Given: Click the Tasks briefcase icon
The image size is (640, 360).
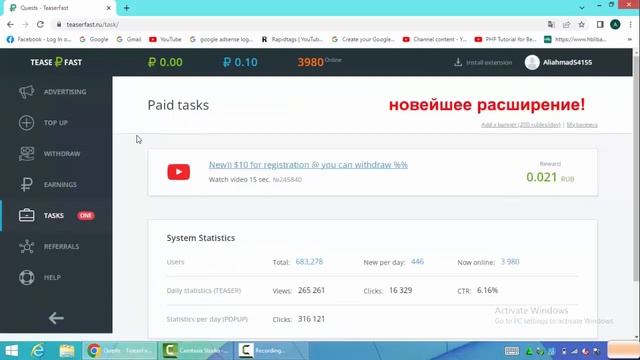Looking at the screenshot, I should click(27, 216).
